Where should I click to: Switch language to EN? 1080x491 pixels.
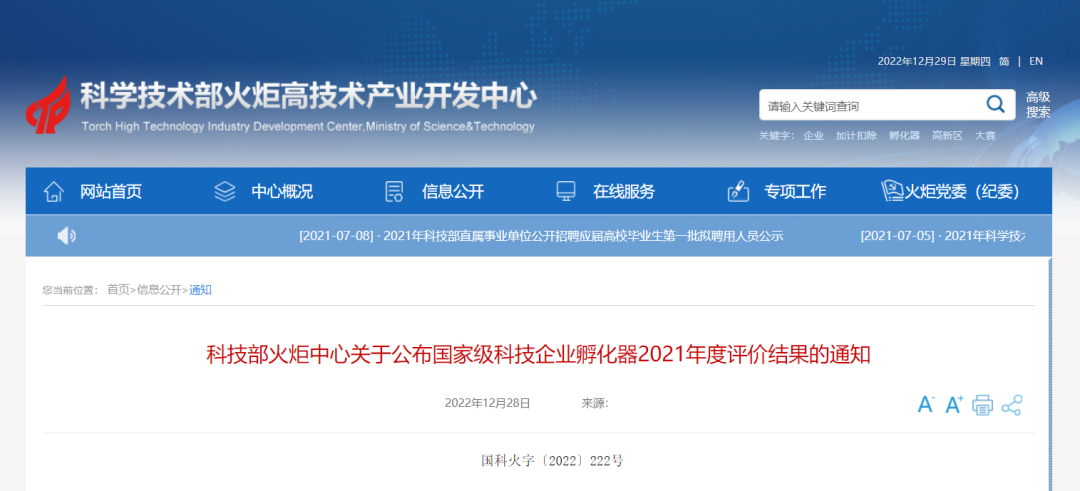pos(1036,61)
